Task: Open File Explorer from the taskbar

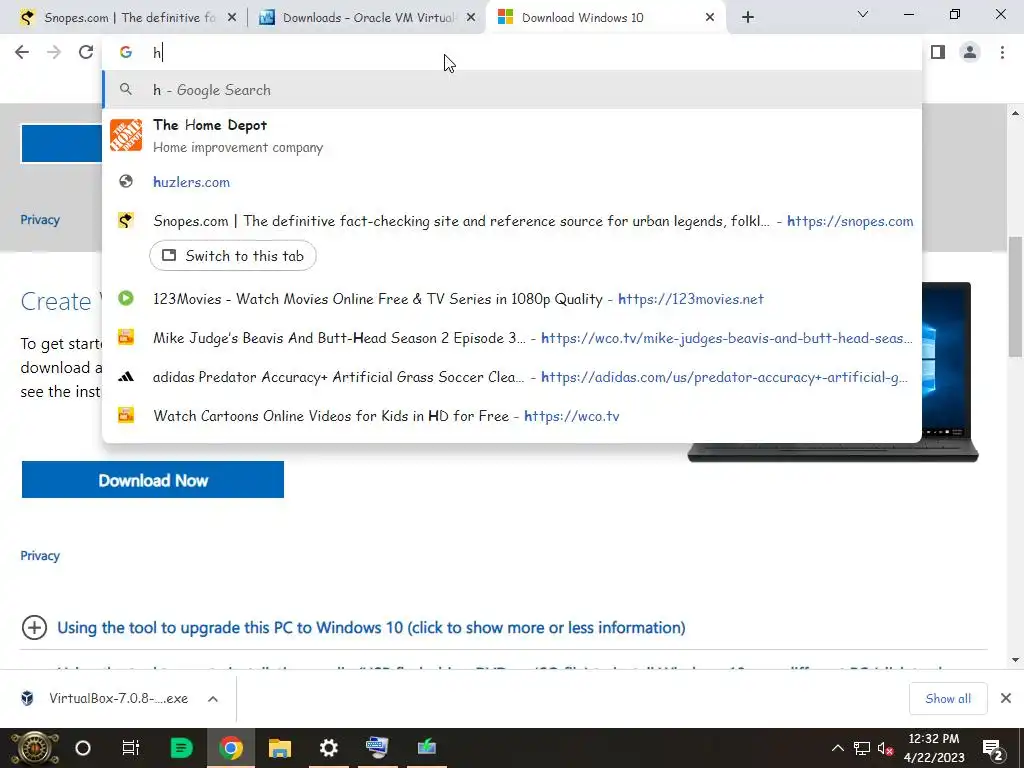Action: pyautogui.click(x=280, y=748)
